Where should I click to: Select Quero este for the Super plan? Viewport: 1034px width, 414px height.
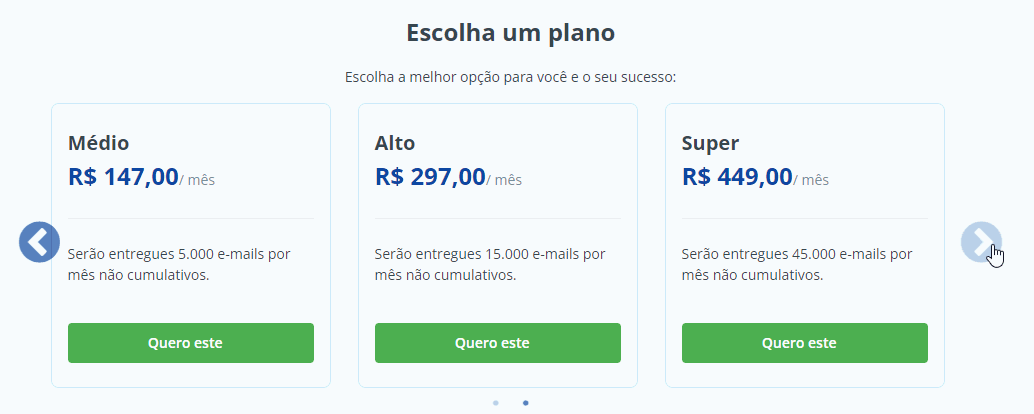[x=804, y=343]
